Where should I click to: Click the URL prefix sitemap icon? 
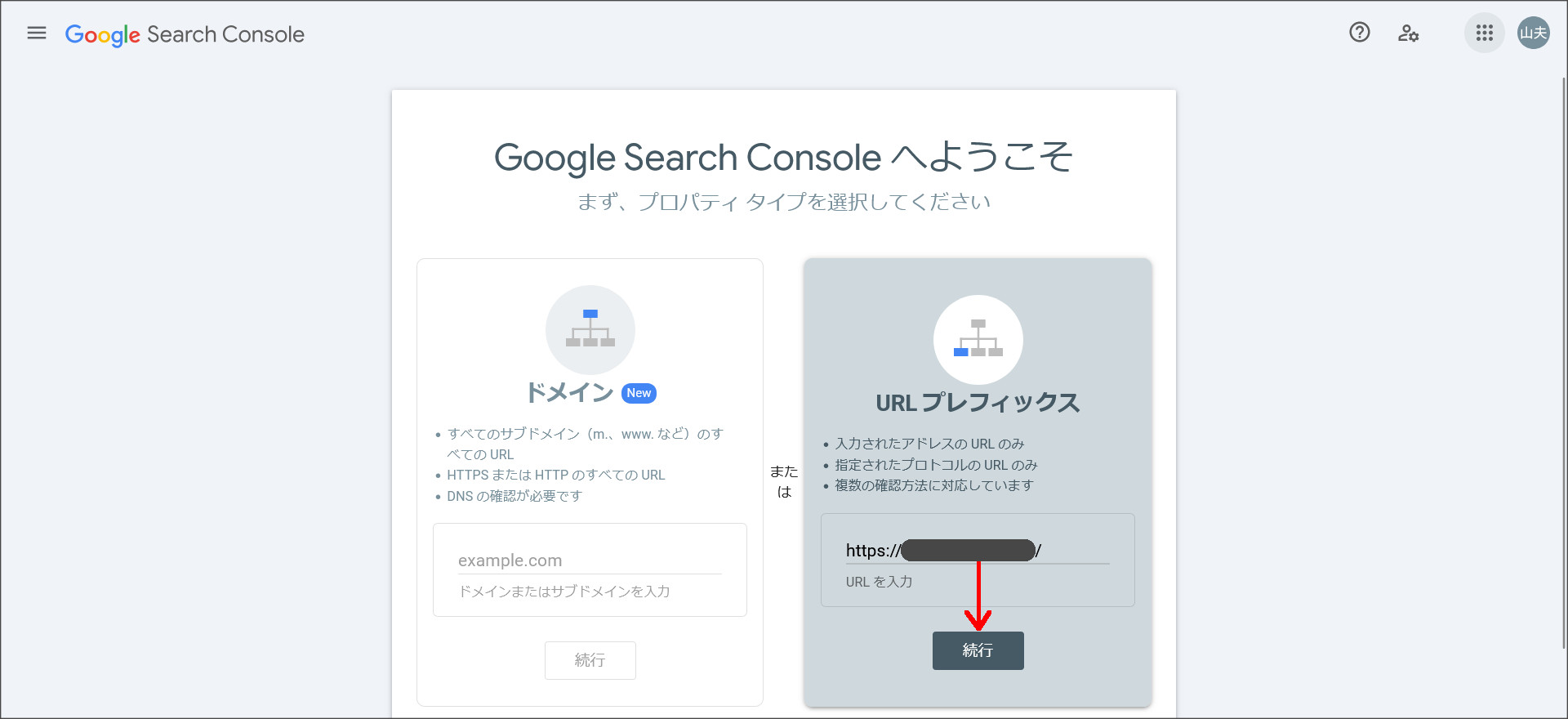coord(978,340)
